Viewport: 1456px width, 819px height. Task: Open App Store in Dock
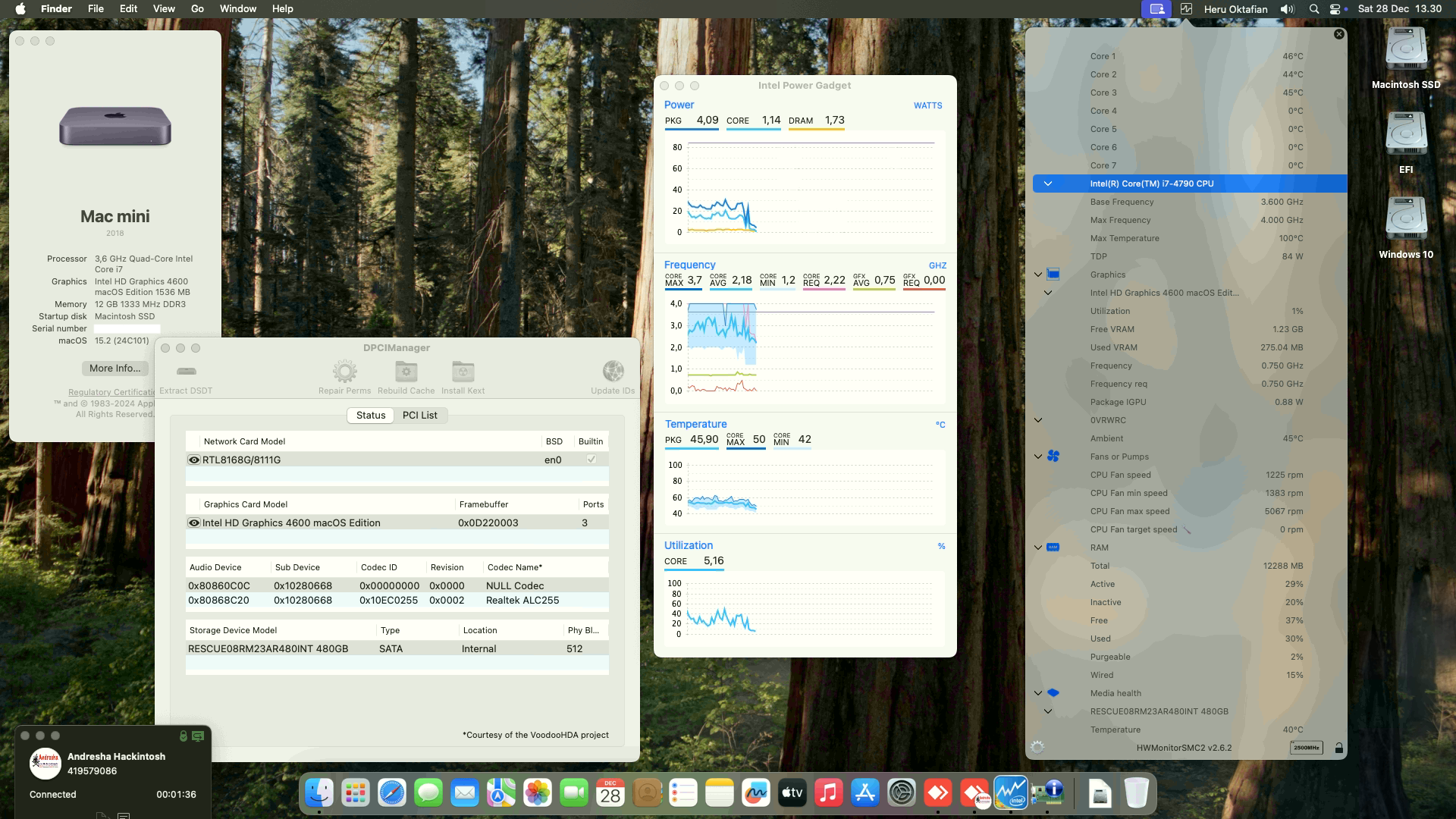[x=865, y=793]
